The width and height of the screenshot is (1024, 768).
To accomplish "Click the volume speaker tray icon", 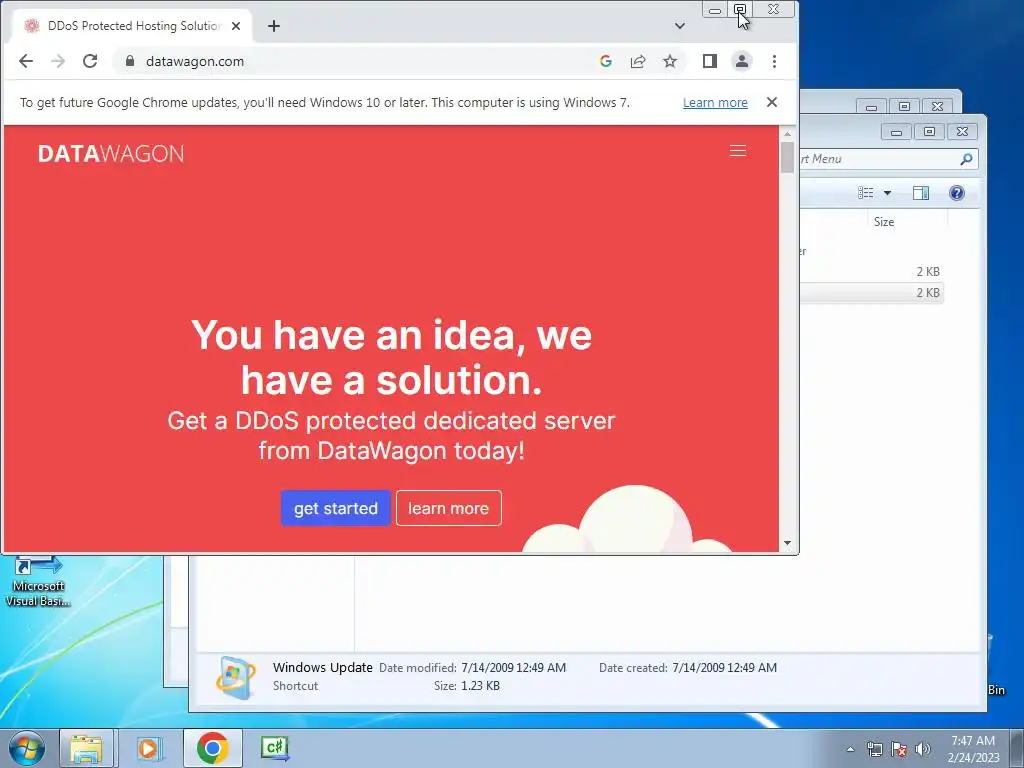I will (x=923, y=749).
